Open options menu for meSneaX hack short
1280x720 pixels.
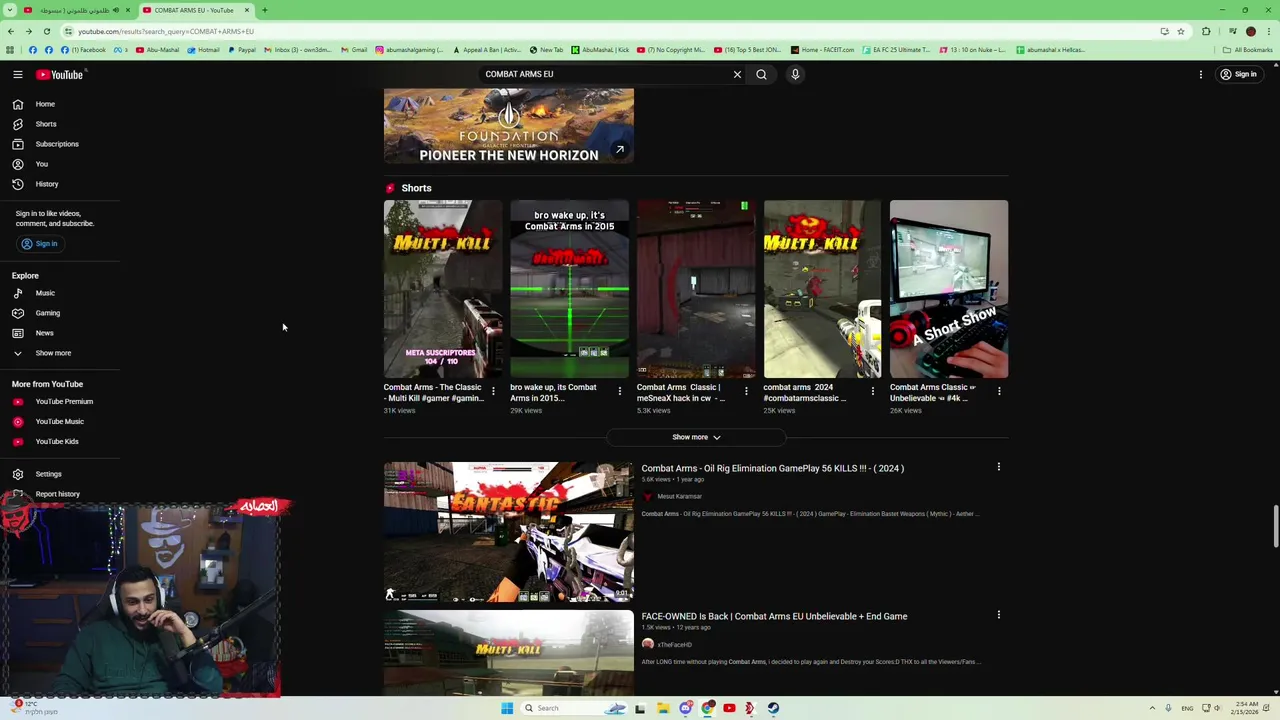coord(746,391)
